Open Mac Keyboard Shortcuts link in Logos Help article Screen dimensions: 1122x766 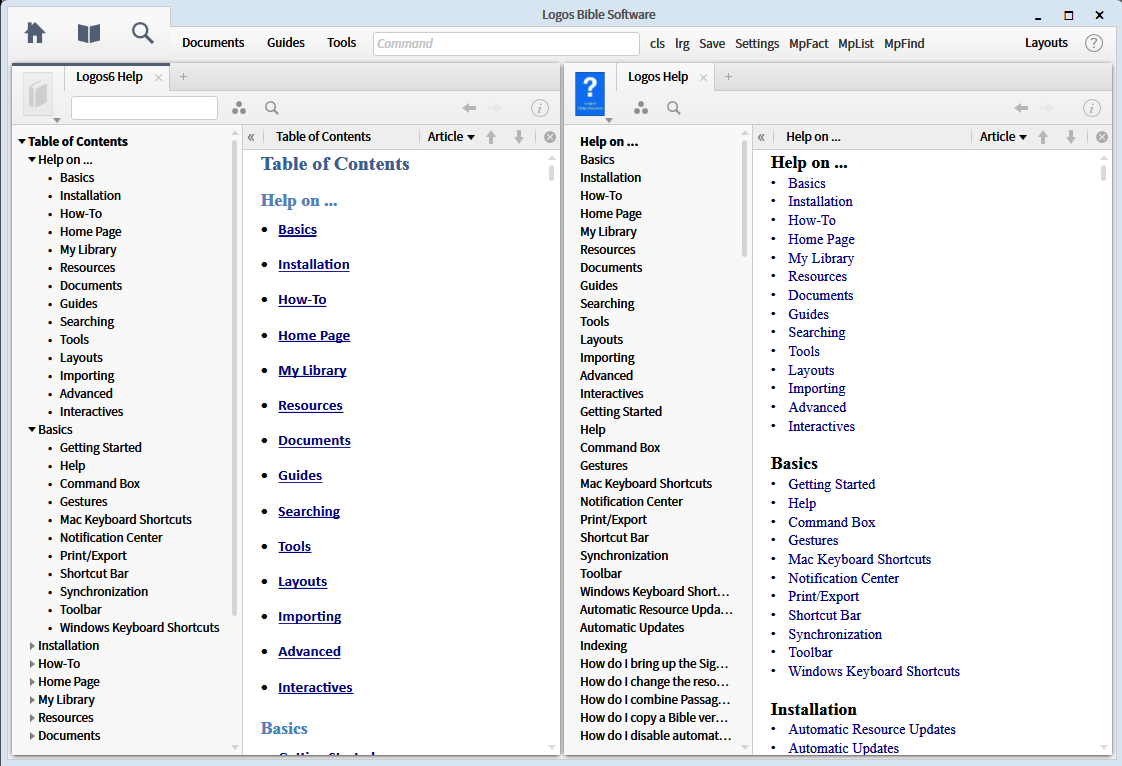[859, 560]
